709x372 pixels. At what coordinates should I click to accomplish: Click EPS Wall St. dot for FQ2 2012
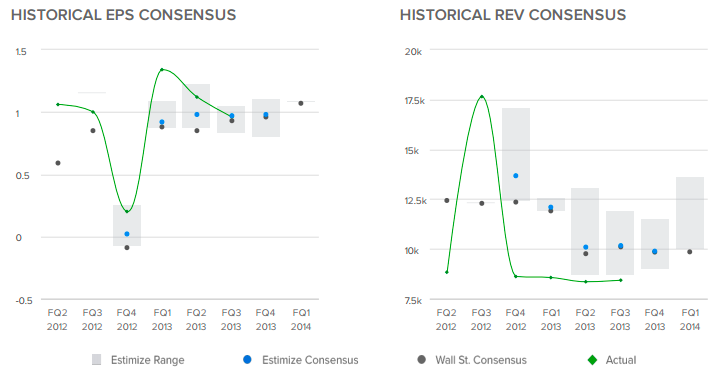[58, 163]
